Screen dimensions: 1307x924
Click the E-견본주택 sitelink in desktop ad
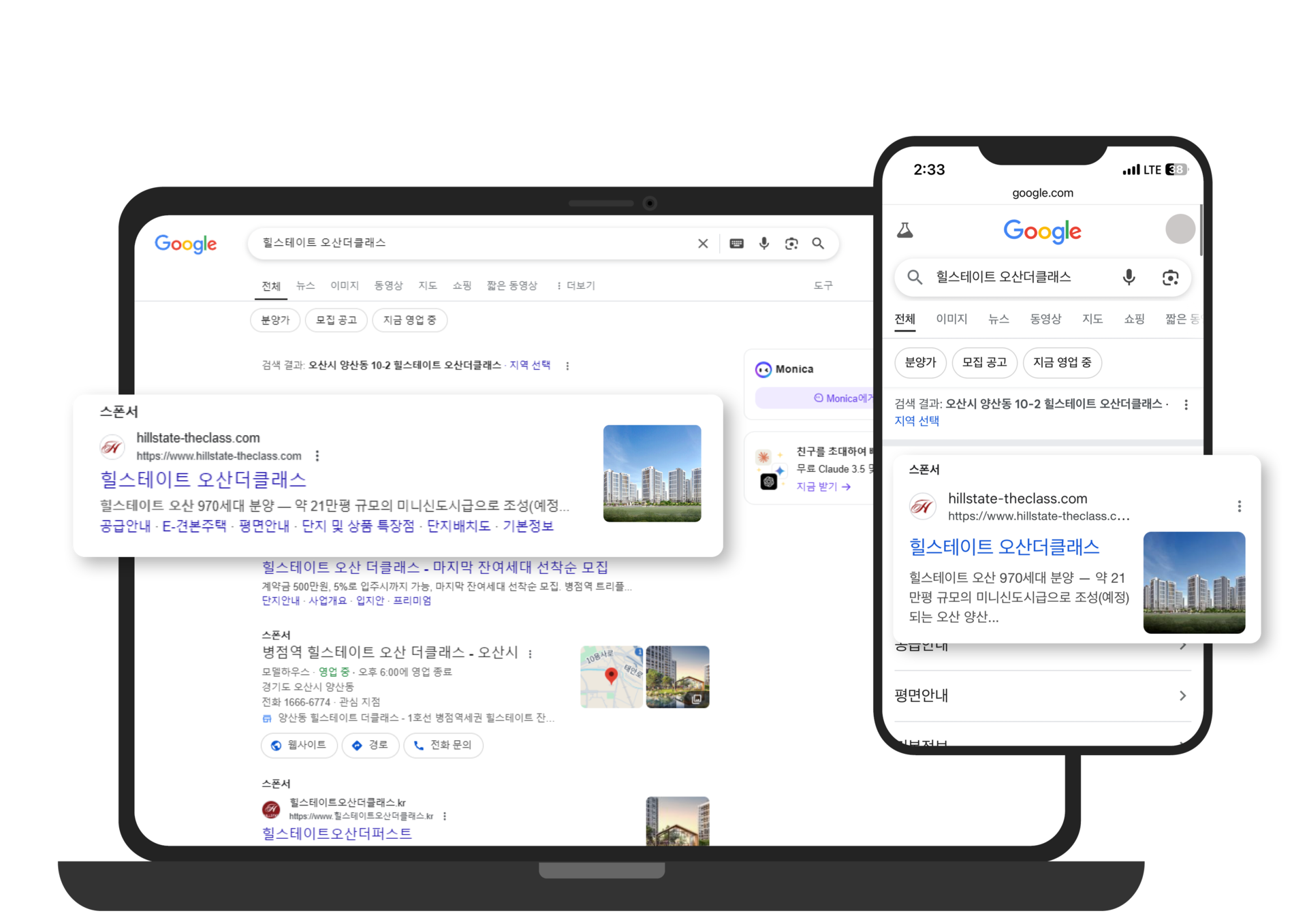click(194, 526)
